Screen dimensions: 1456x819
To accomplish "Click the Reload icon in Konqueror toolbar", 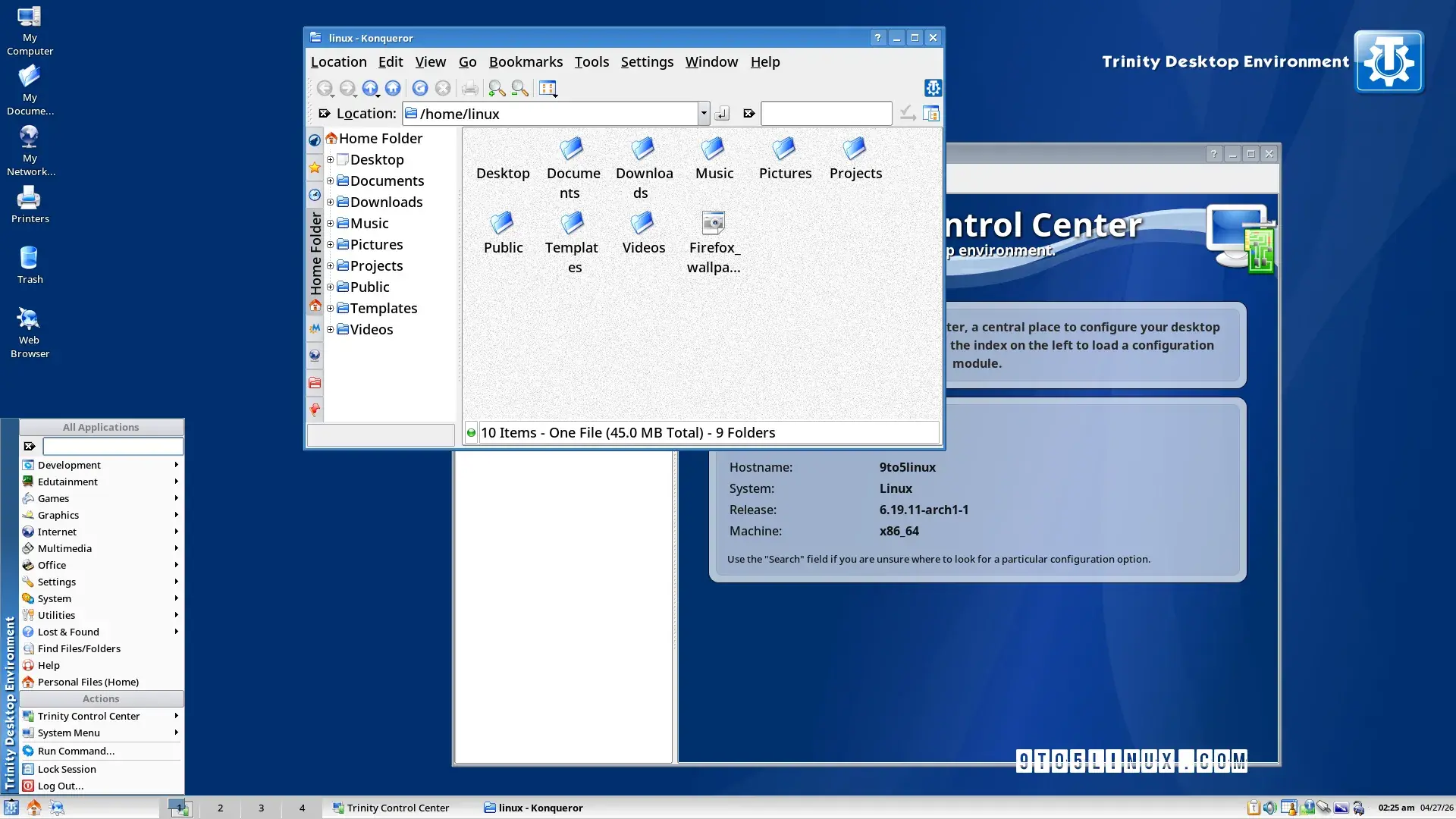I will (x=420, y=88).
